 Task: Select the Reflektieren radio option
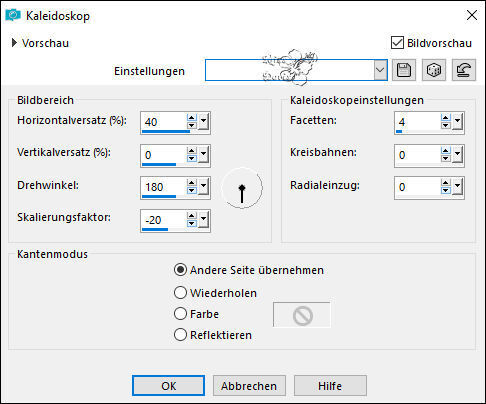[x=180, y=335]
